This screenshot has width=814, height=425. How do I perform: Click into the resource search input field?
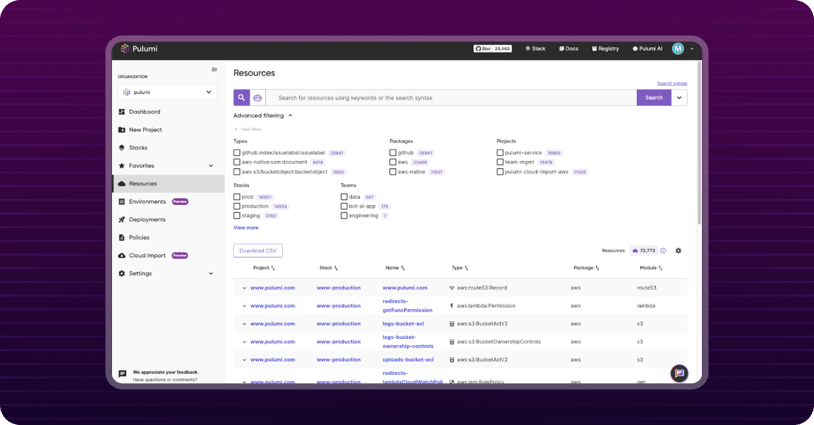pyautogui.click(x=450, y=98)
